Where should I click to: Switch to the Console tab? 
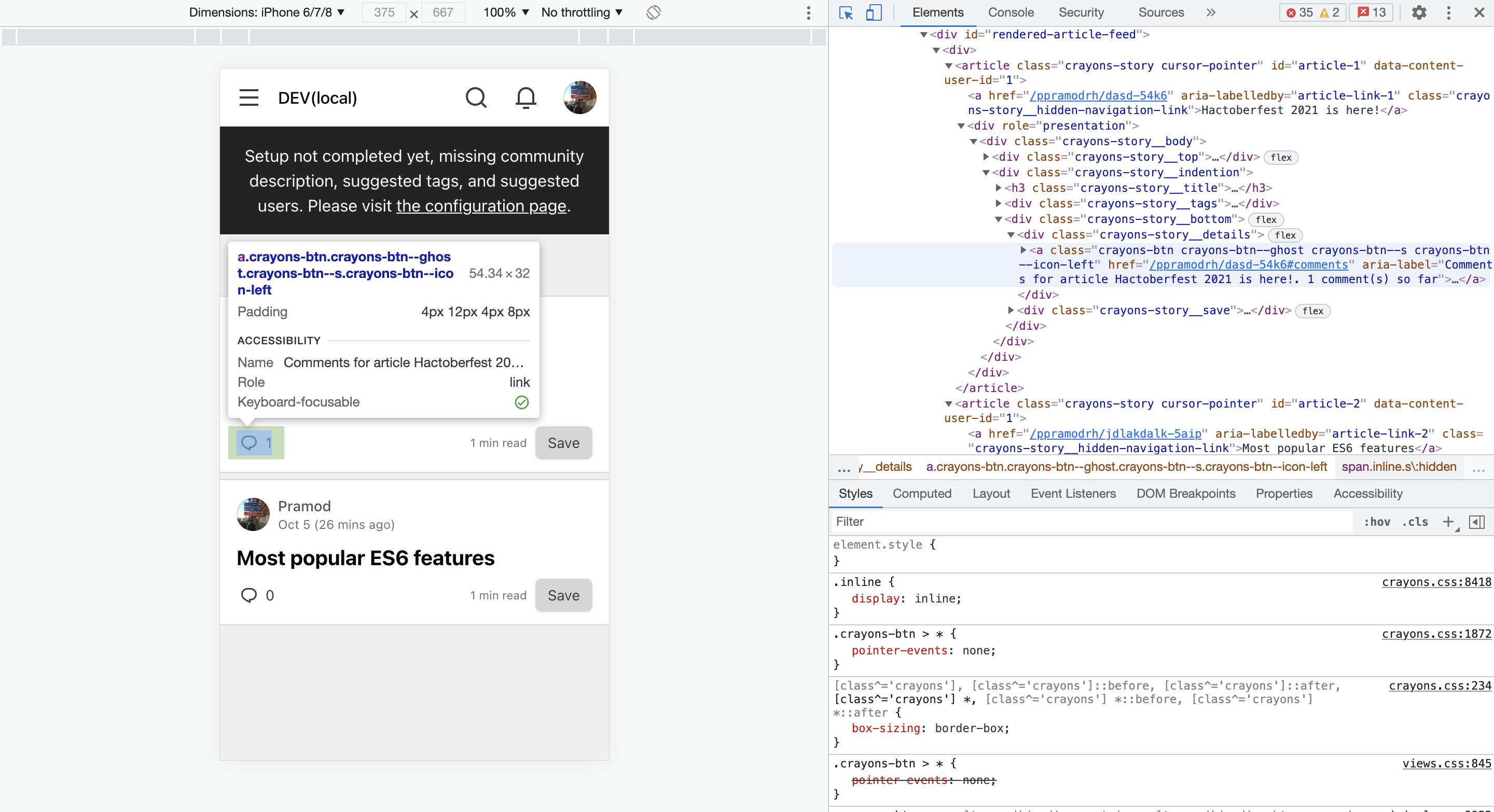coord(1011,13)
